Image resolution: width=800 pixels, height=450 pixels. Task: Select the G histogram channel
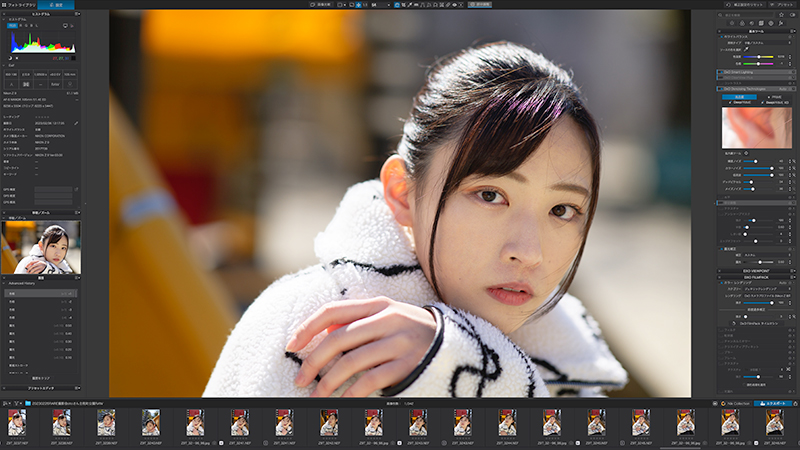click(x=26, y=25)
